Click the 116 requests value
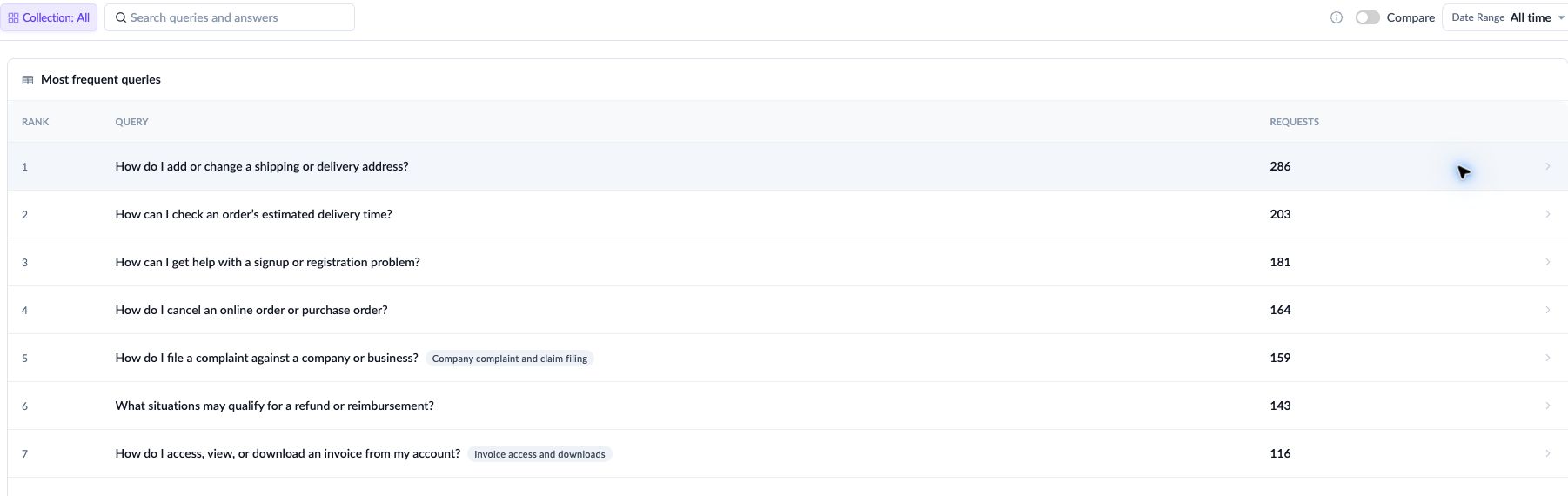The image size is (1568, 496). 1280,453
